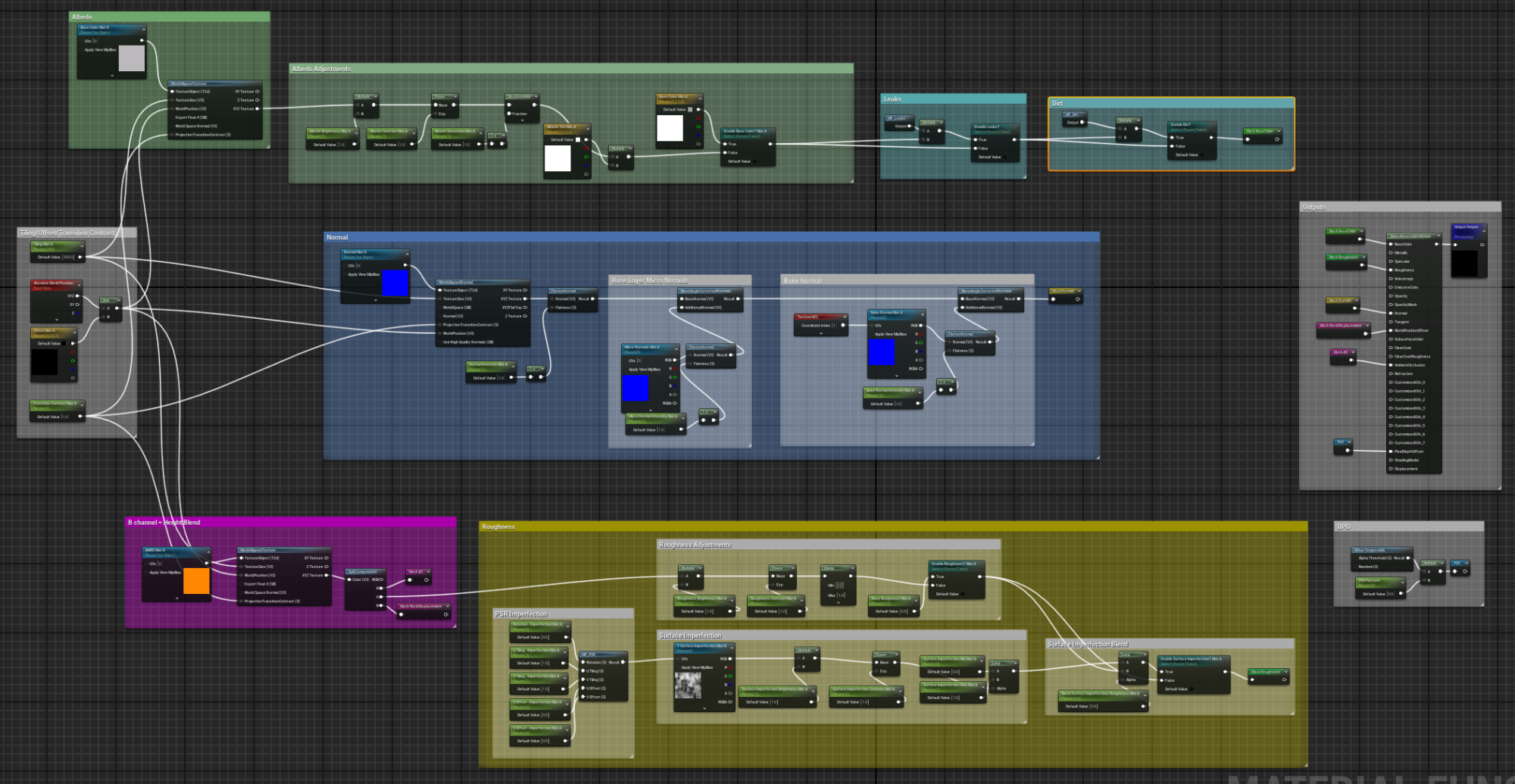This screenshot has height=784, width=1515.
Task: Collapse the Base Color Mat A sampler with its bottom chevron
Action: point(112,76)
